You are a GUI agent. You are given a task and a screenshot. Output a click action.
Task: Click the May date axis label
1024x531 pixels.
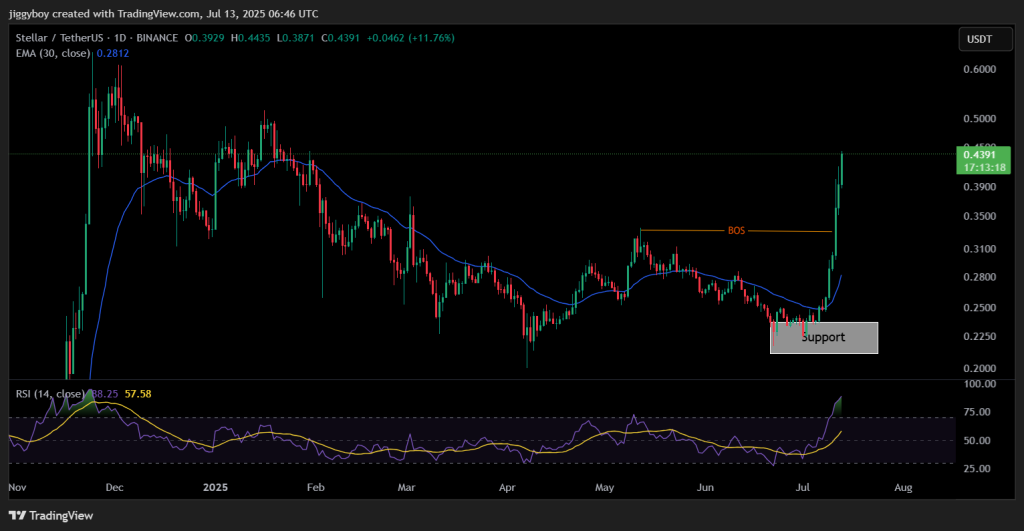coord(605,487)
